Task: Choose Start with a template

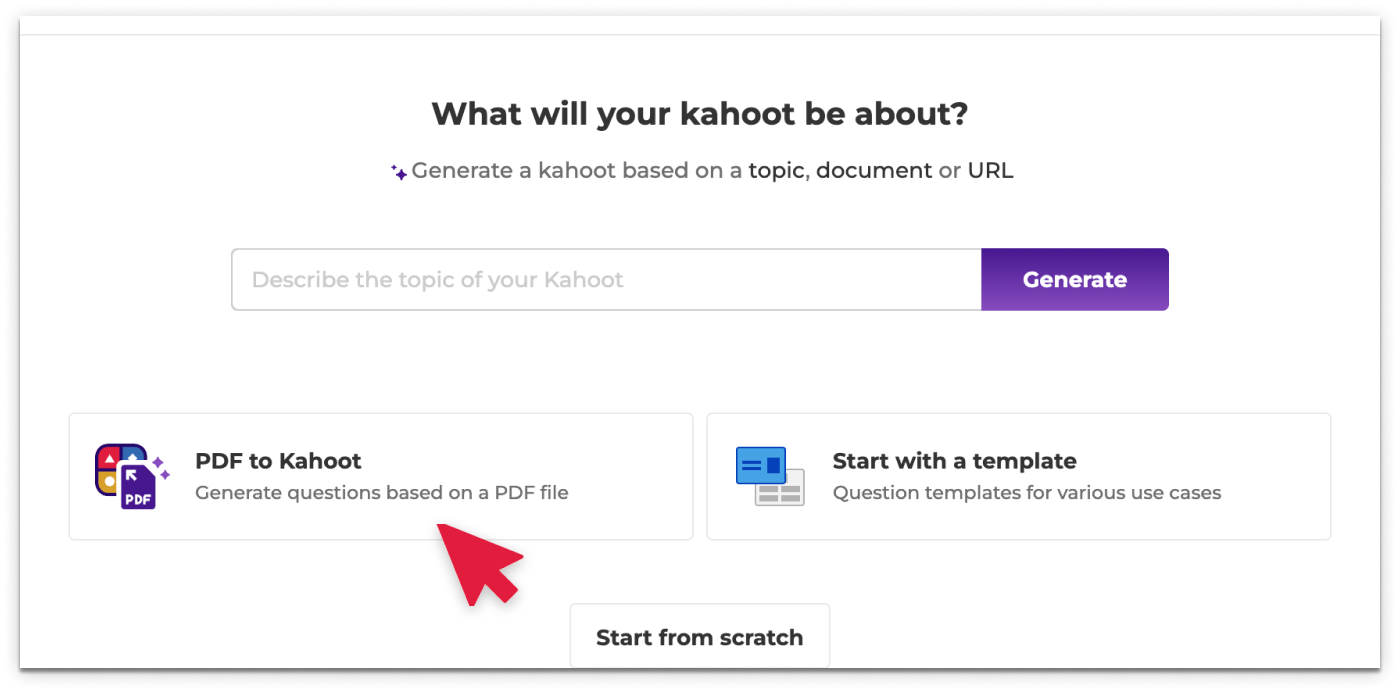Action: click(1018, 476)
